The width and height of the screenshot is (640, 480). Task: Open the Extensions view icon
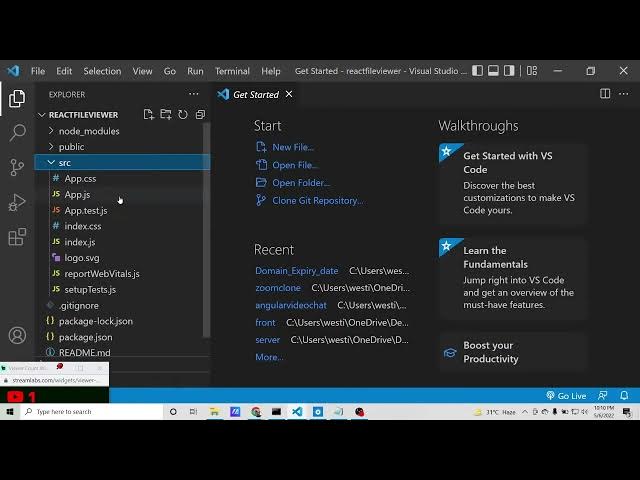point(17,237)
